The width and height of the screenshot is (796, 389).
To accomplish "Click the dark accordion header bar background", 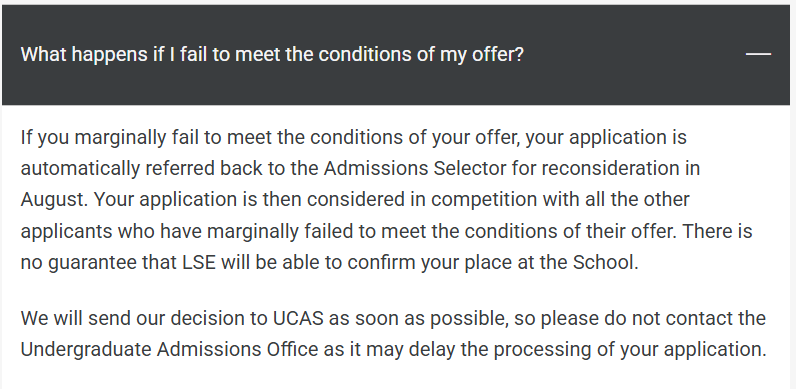I will pos(396,55).
